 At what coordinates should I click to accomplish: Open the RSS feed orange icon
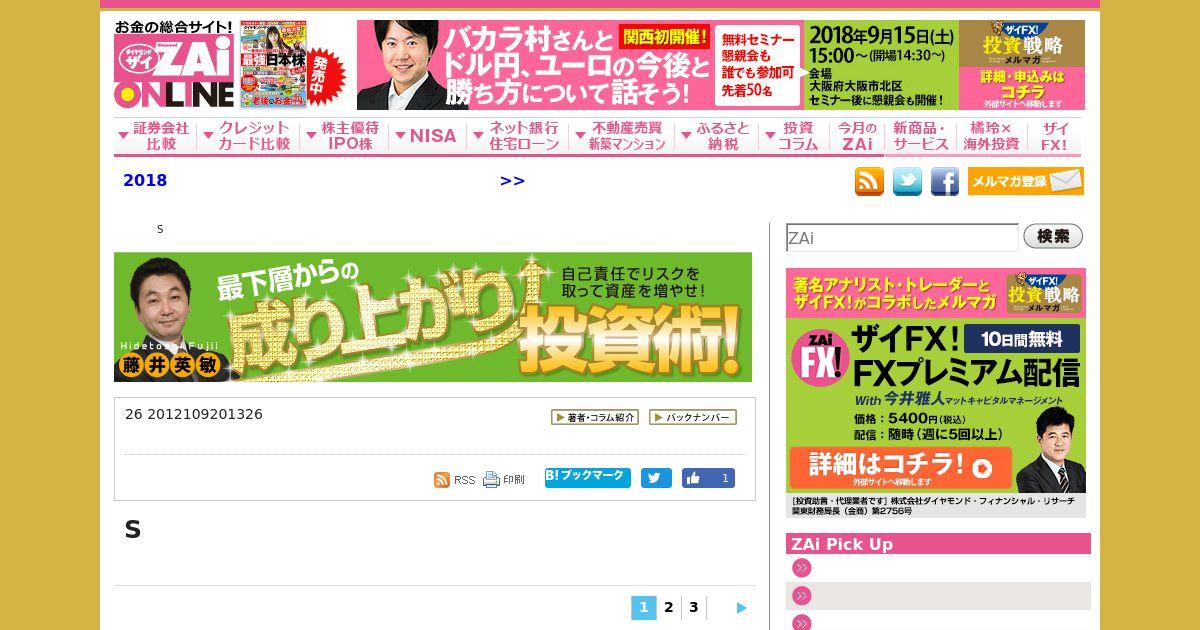[x=869, y=181]
